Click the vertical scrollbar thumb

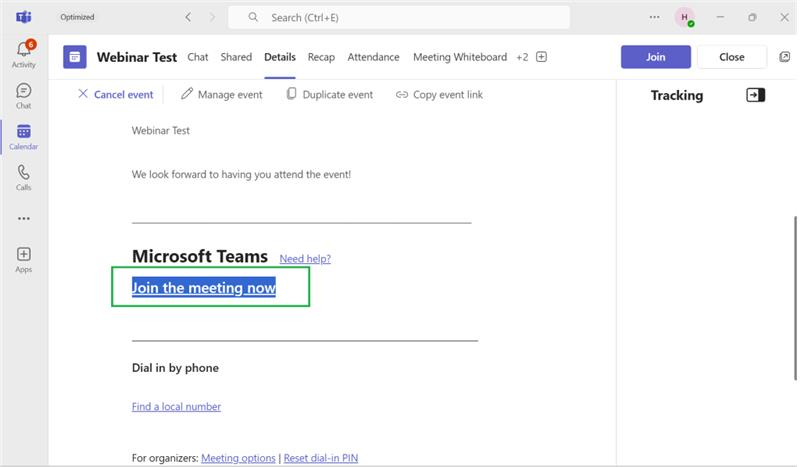(795, 298)
